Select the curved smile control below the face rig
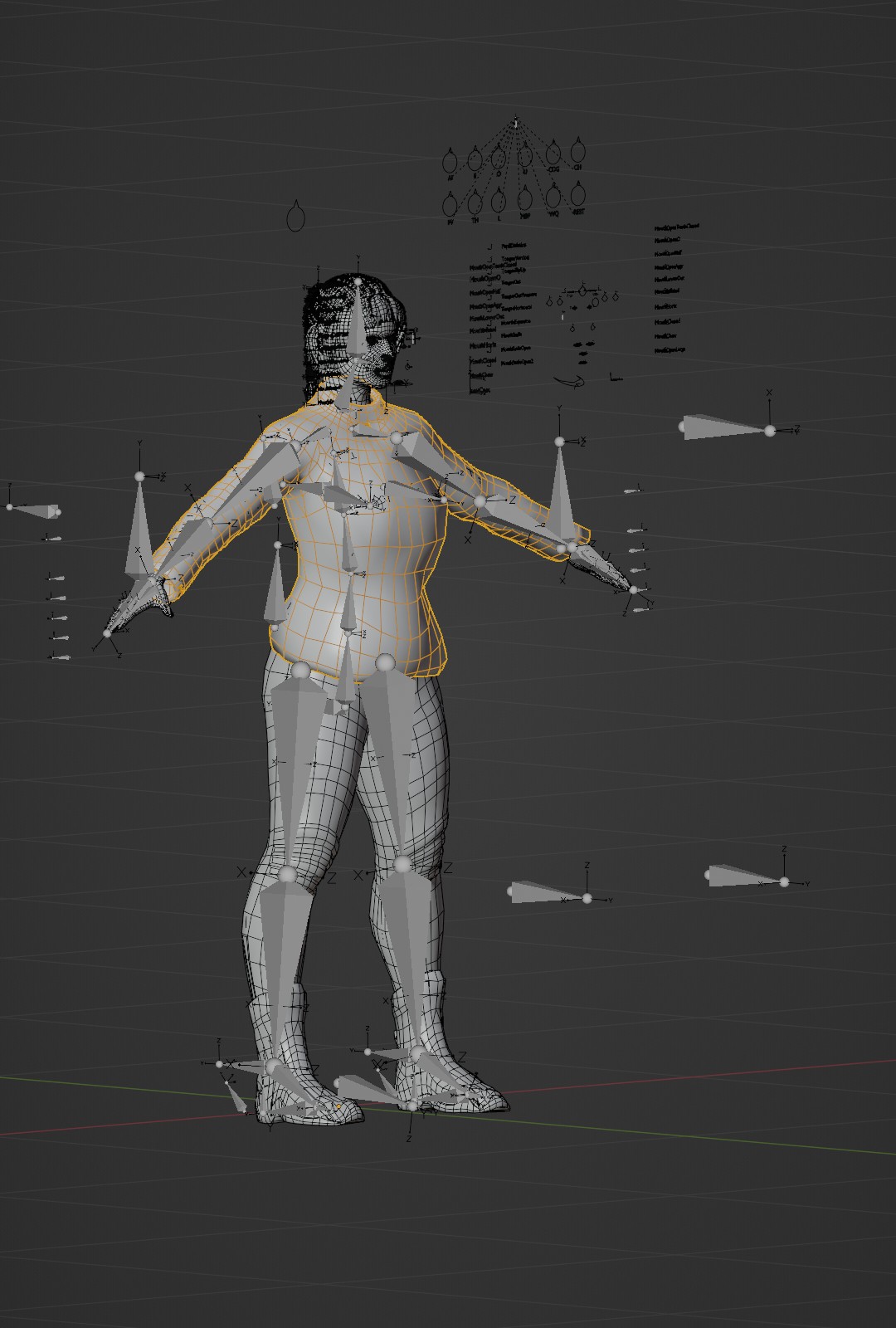The height and width of the screenshot is (1328, 896). [x=568, y=381]
